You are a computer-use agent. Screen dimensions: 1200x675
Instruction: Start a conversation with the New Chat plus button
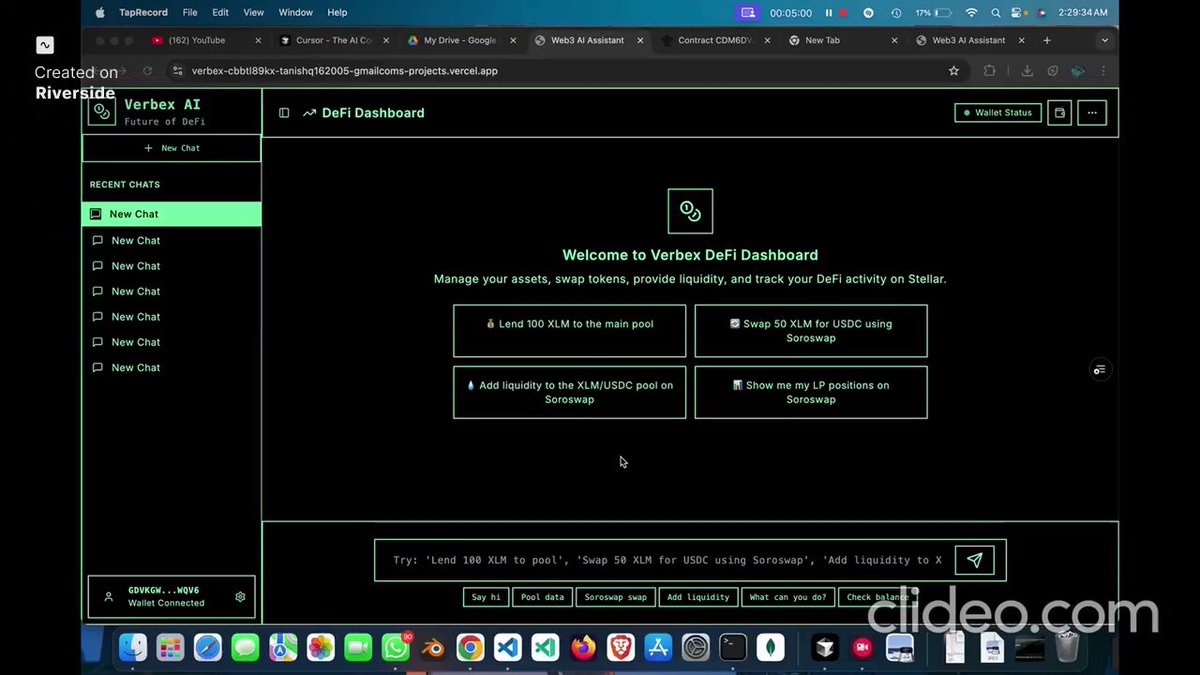point(171,148)
